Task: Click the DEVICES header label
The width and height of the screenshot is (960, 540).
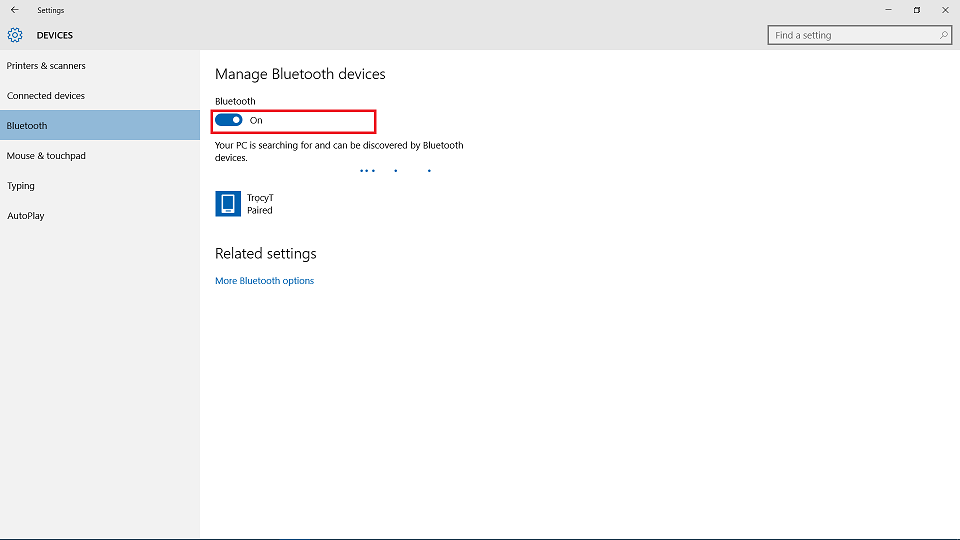Action: click(54, 36)
